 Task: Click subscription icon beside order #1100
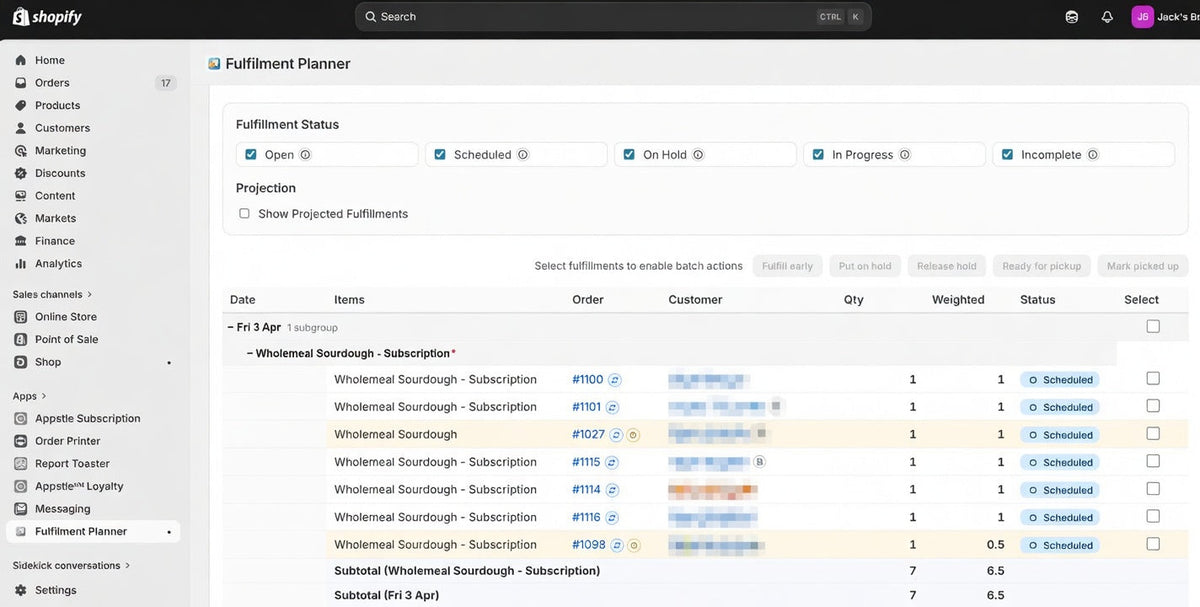(x=615, y=380)
